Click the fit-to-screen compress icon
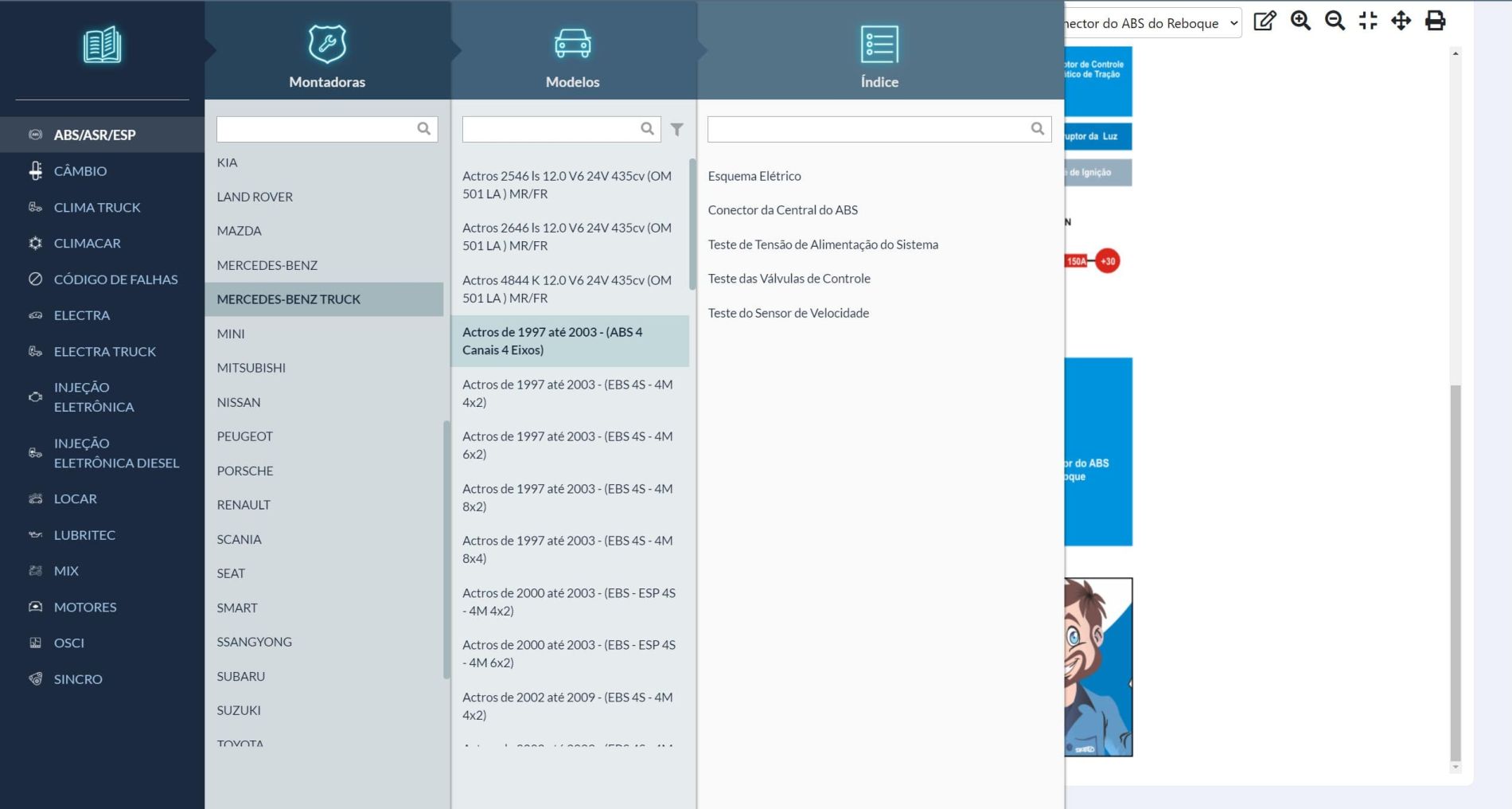Viewport: 1512px width, 809px height. pos(1368,21)
